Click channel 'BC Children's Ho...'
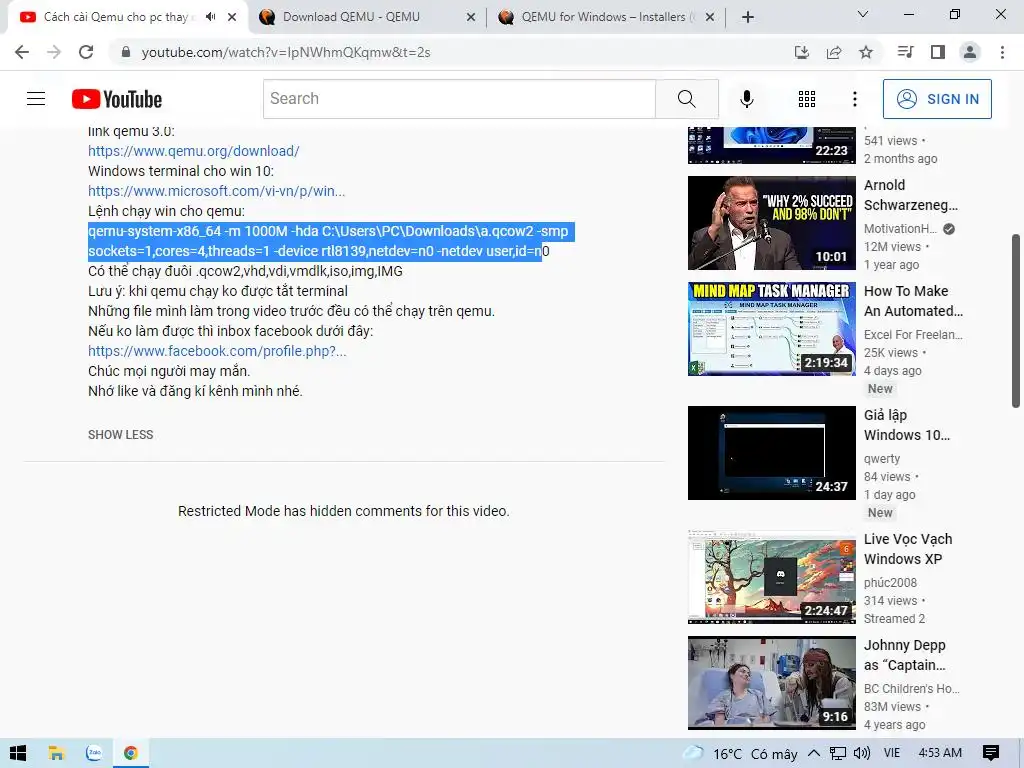The image size is (1024, 768). tap(912, 688)
